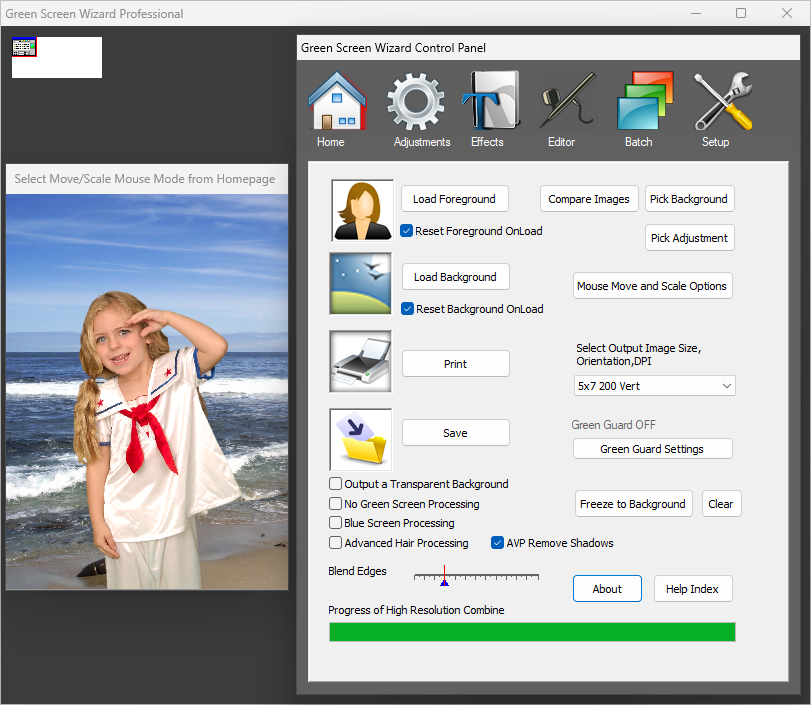Open Mouse Move and Scale Options
The image size is (811, 705).
(x=652, y=285)
